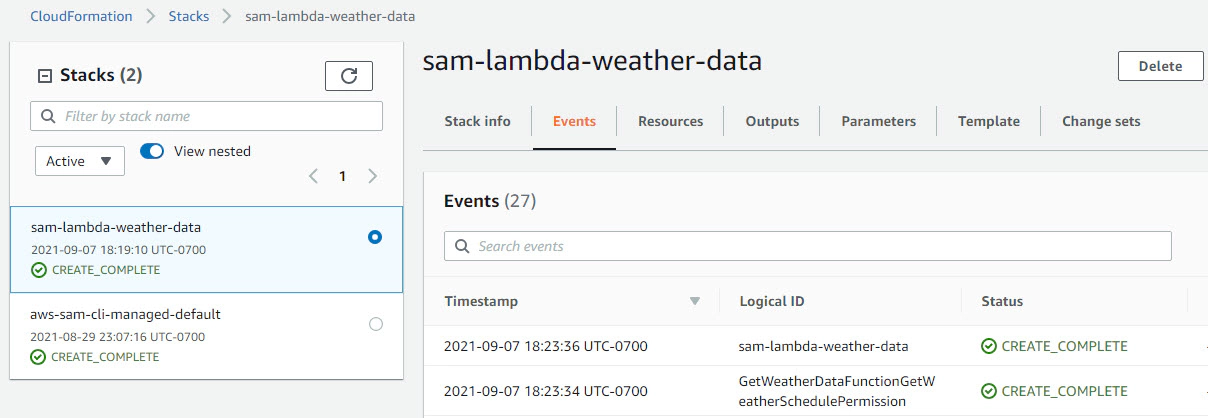Select page 1 of stacks

click(342, 176)
